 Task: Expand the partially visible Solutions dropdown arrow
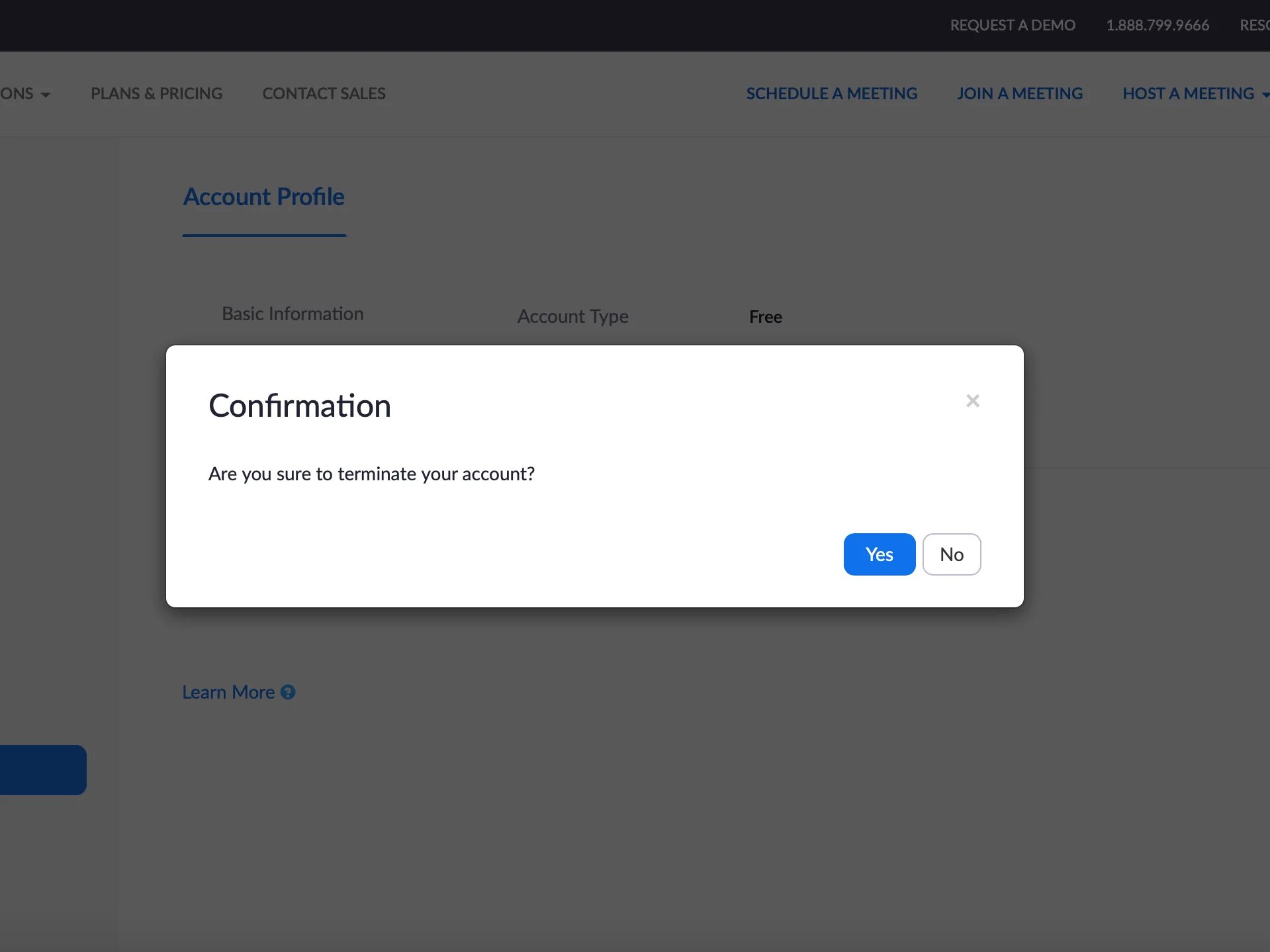45,95
